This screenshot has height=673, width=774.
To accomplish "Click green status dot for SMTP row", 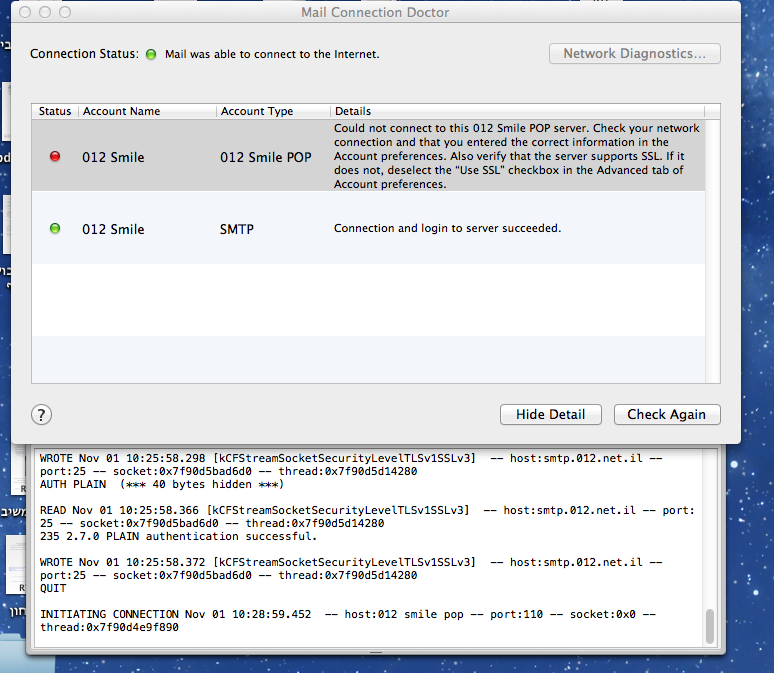I will coord(55,228).
